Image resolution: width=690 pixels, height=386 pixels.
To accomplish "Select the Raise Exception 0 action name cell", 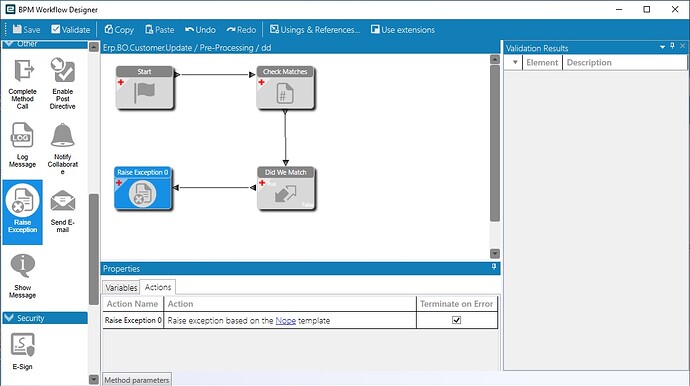I will [x=133, y=320].
